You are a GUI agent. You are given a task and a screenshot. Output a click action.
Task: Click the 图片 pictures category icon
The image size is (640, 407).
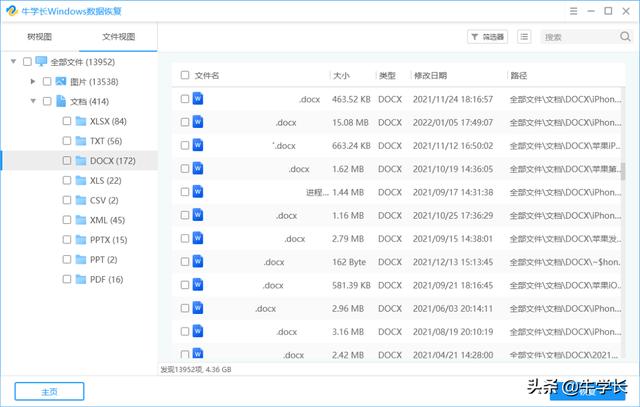pos(61,81)
